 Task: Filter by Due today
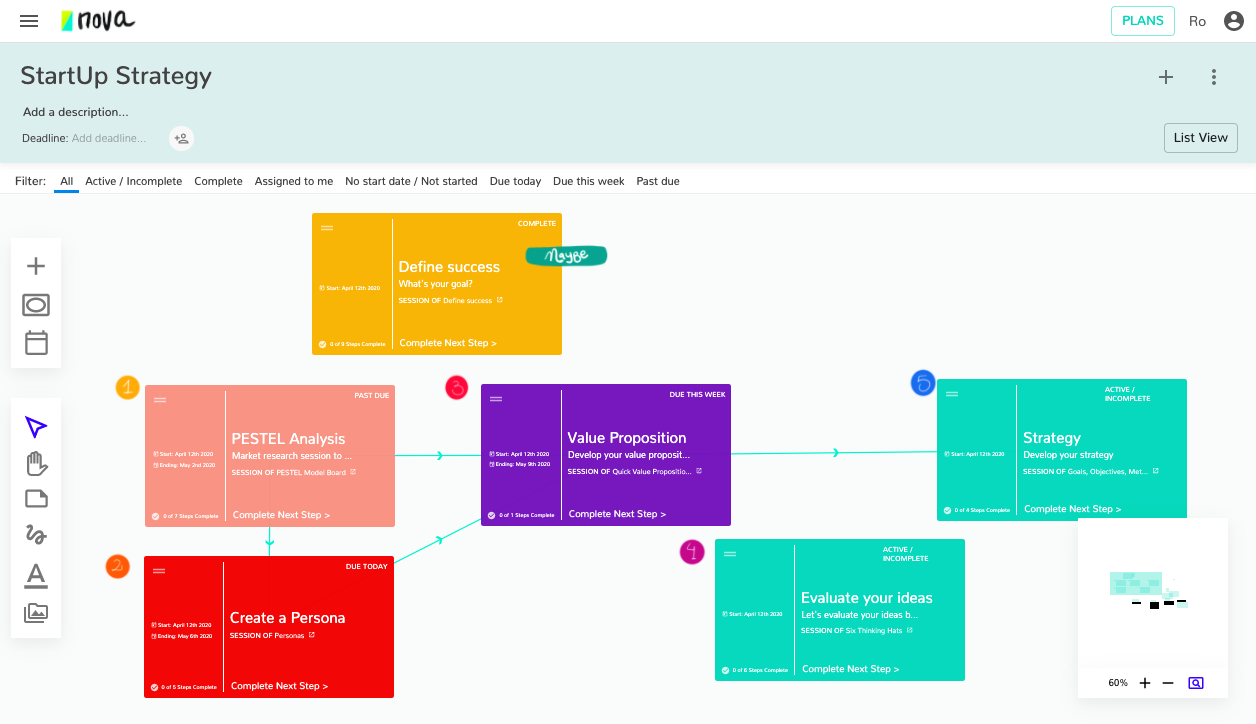pyautogui.click(x=515, y=181)
